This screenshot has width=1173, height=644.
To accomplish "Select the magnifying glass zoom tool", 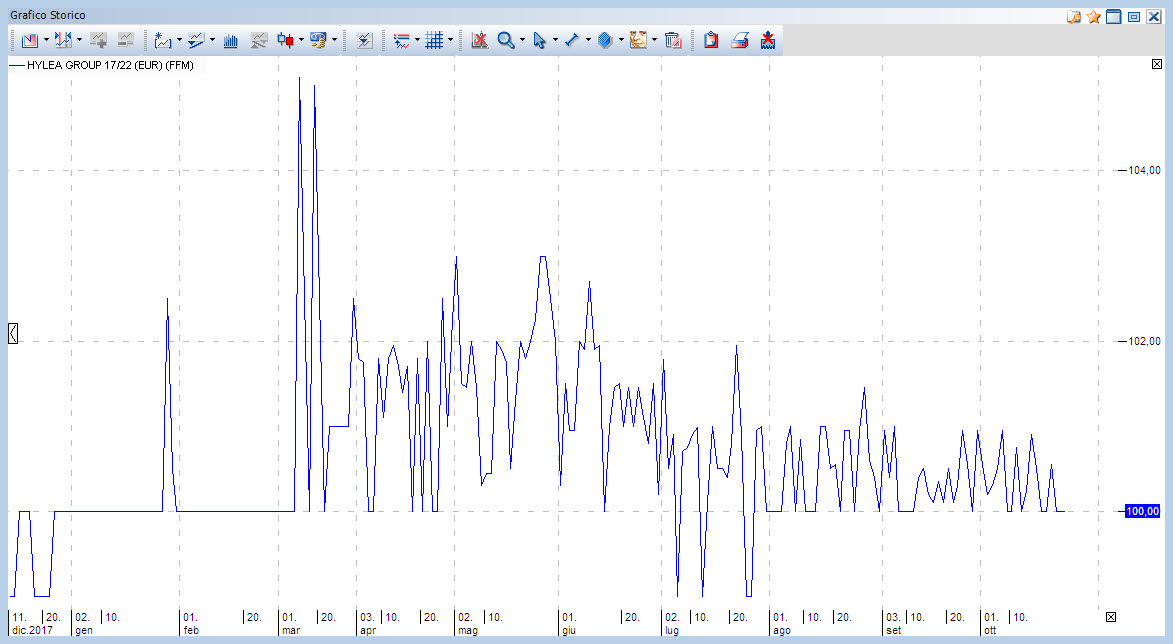I will click(x=506, y=41).
